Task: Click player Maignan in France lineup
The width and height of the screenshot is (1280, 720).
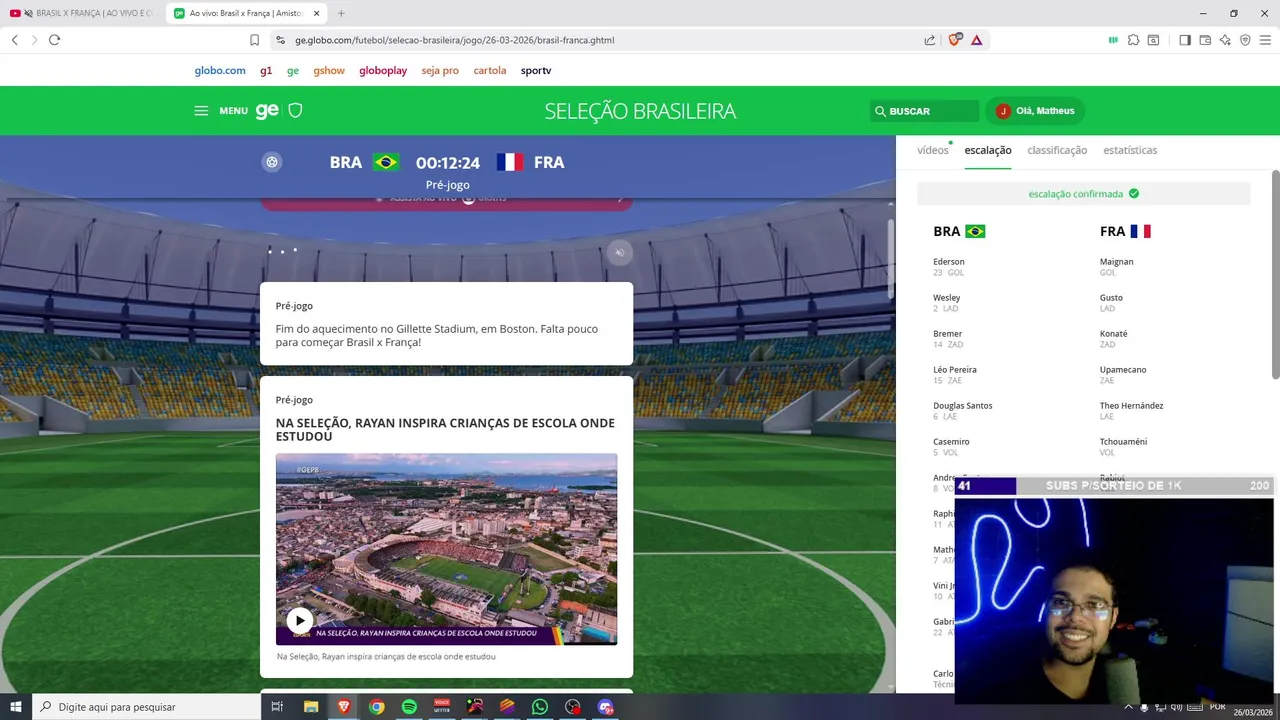Action: point(1117,262)
